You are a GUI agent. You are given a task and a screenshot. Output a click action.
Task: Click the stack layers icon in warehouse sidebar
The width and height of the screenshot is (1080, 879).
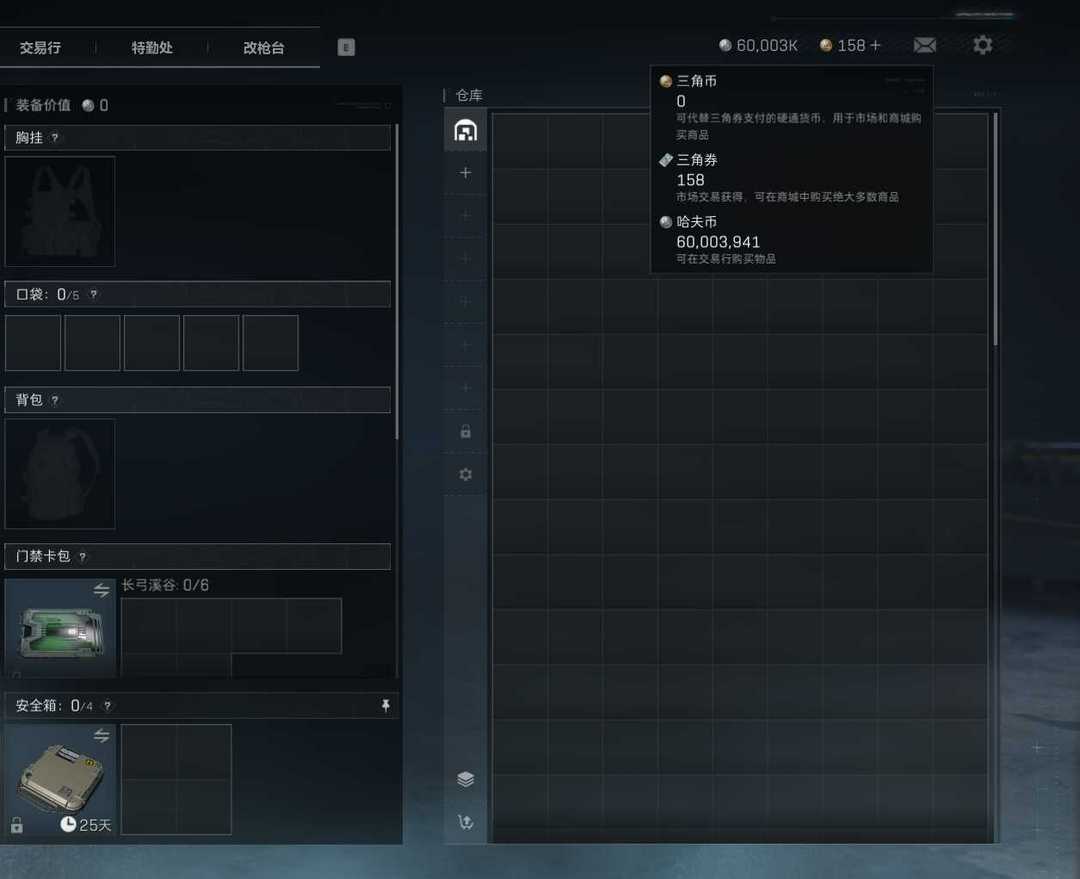pos(466,779)
